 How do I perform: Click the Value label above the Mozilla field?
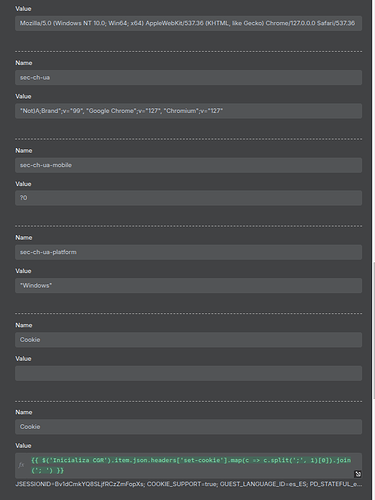(23, 9)
